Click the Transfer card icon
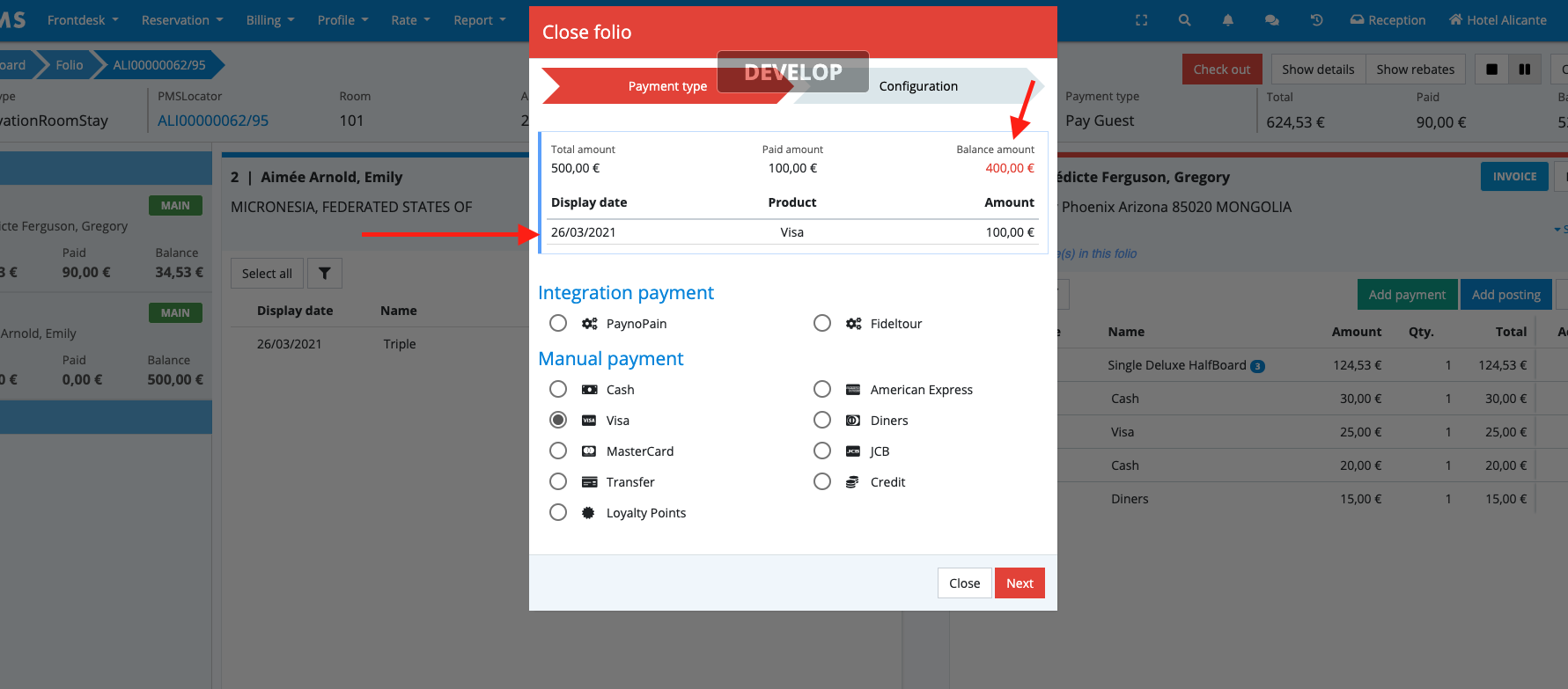1568x689 pixels. click(589, 482)
